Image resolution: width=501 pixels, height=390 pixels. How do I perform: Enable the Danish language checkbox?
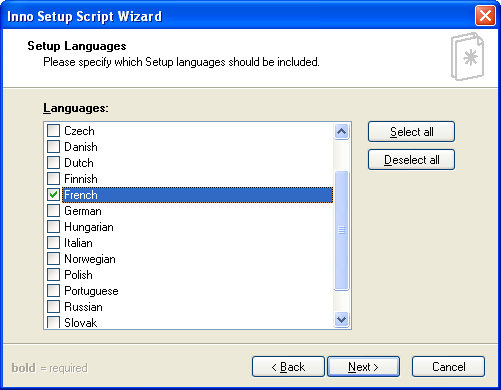[x=53, y=147]
